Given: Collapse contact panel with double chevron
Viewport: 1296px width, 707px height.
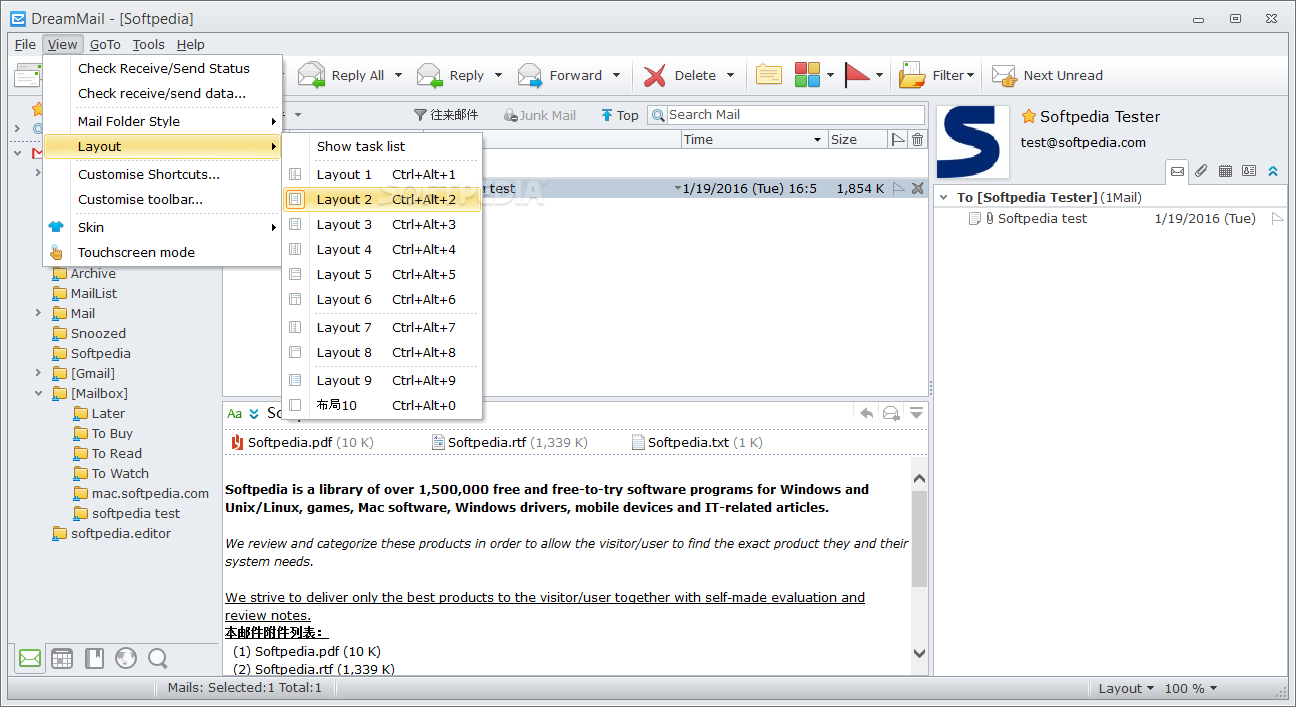Looking at the screenshot, I should 1273,171.
